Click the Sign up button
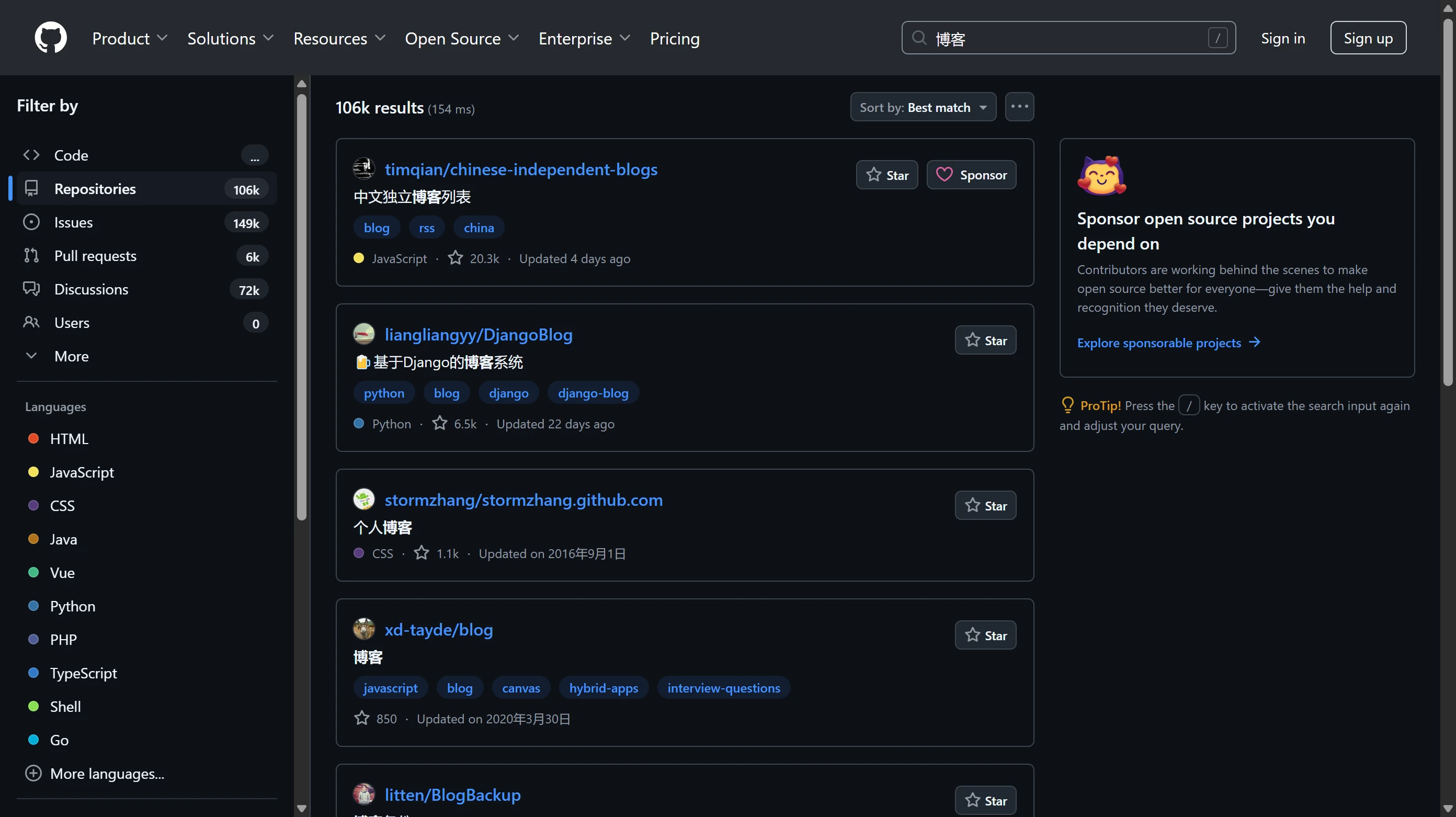Screen dimensions: 1456x817 coord(1367,39)
